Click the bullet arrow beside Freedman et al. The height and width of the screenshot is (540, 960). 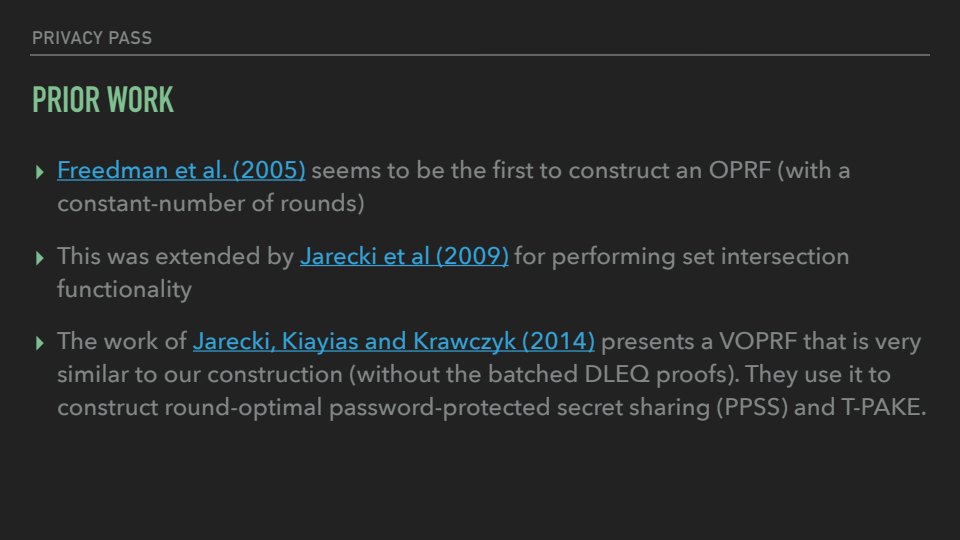[x=40, y=171]
